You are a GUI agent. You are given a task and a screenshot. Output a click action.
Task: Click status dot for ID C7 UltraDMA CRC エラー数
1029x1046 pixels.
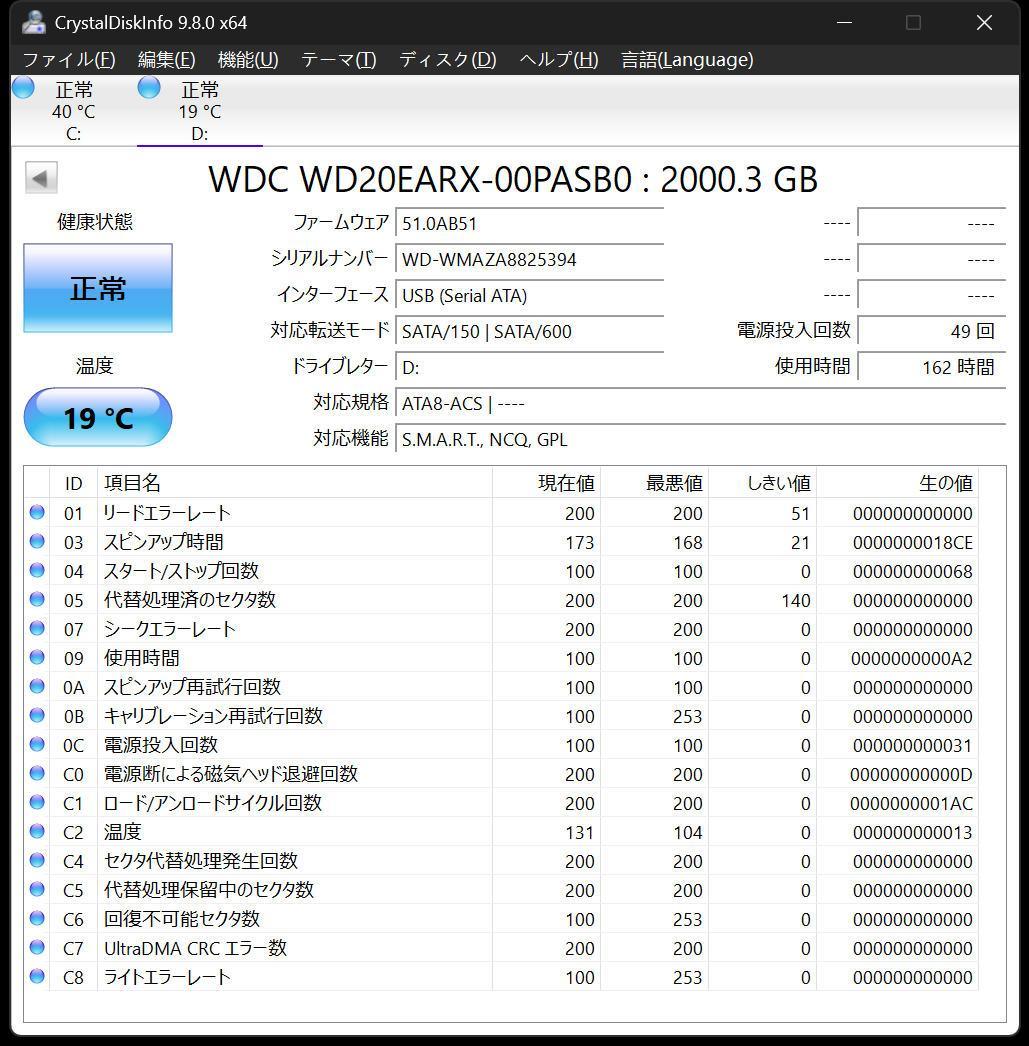pos(37,947)
